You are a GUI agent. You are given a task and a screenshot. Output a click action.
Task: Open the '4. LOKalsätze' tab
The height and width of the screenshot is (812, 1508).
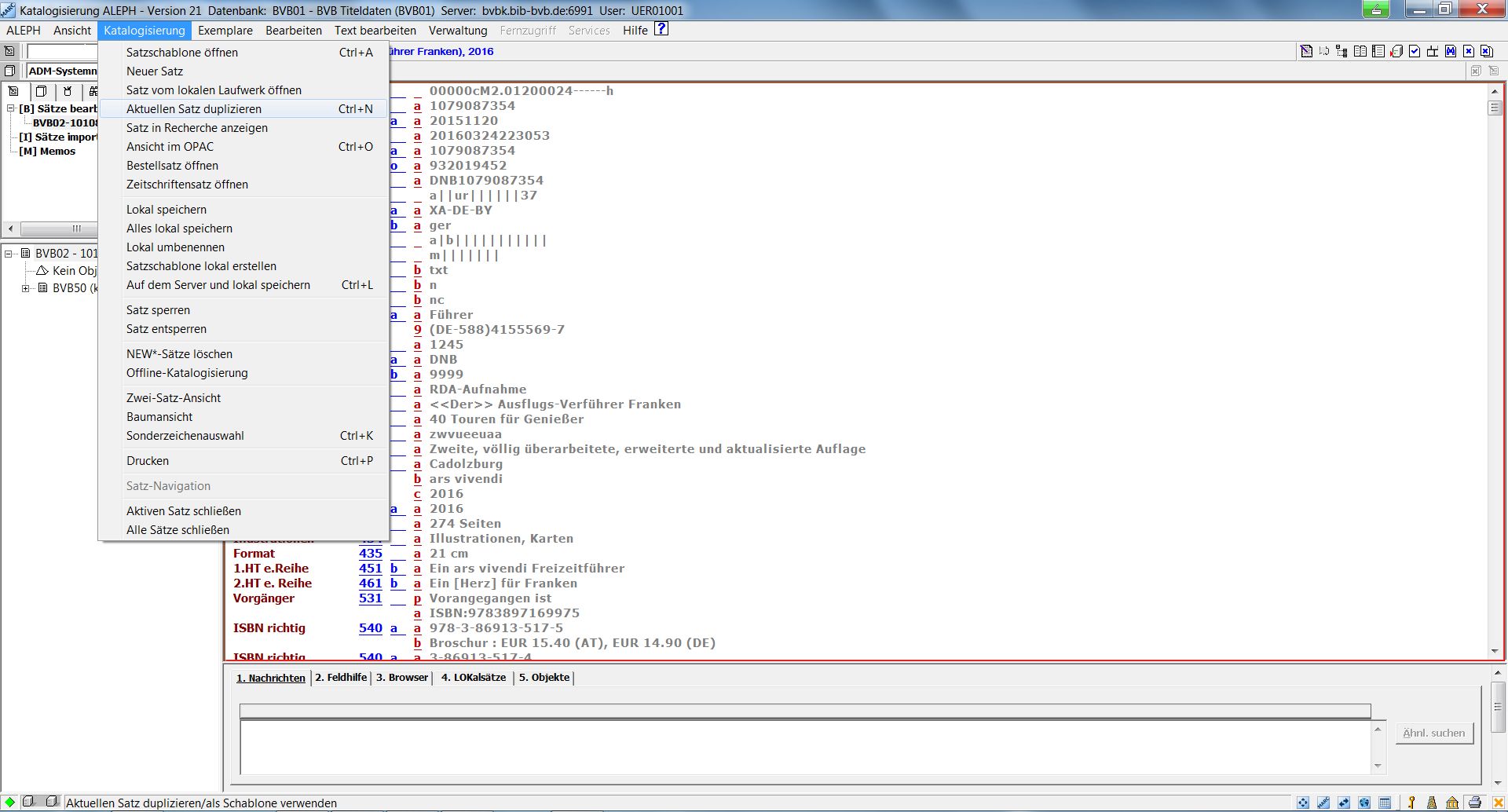tap(473, 677)
